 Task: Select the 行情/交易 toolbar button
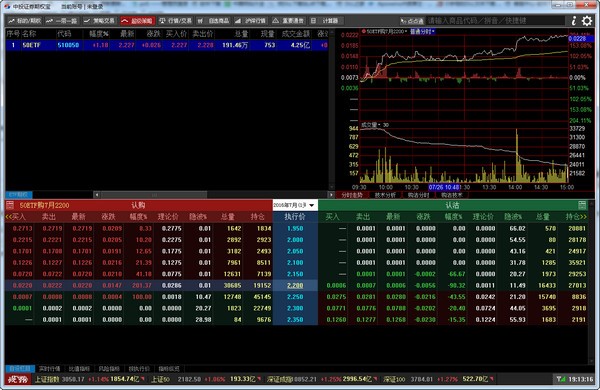pyautogui.click(x=175, y=21)
